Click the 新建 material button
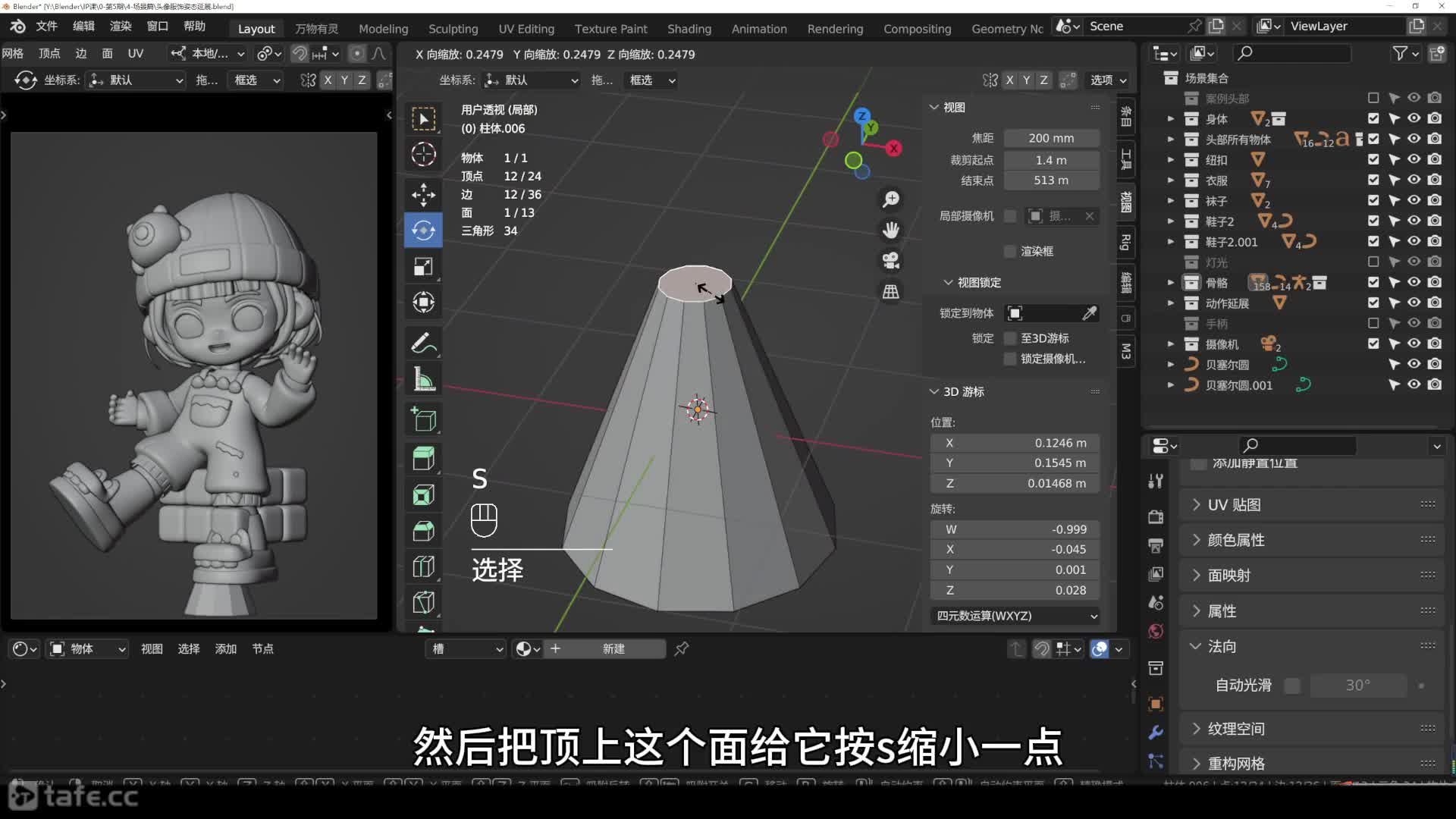 (613, 649)
